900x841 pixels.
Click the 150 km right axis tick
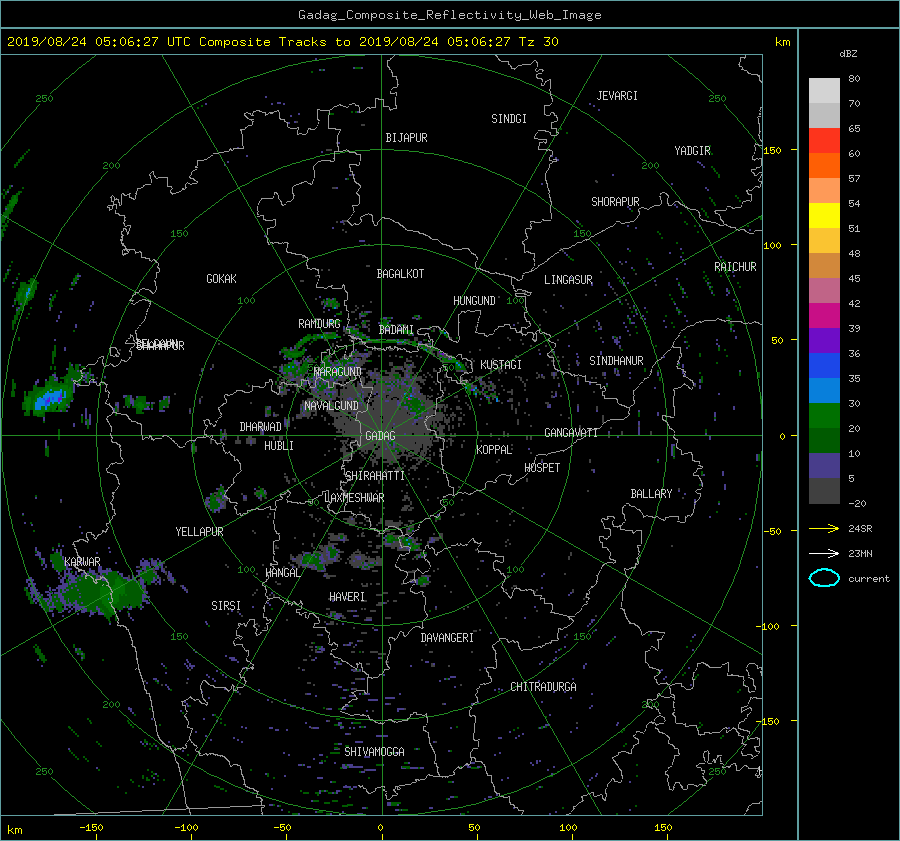pos(773,150)
